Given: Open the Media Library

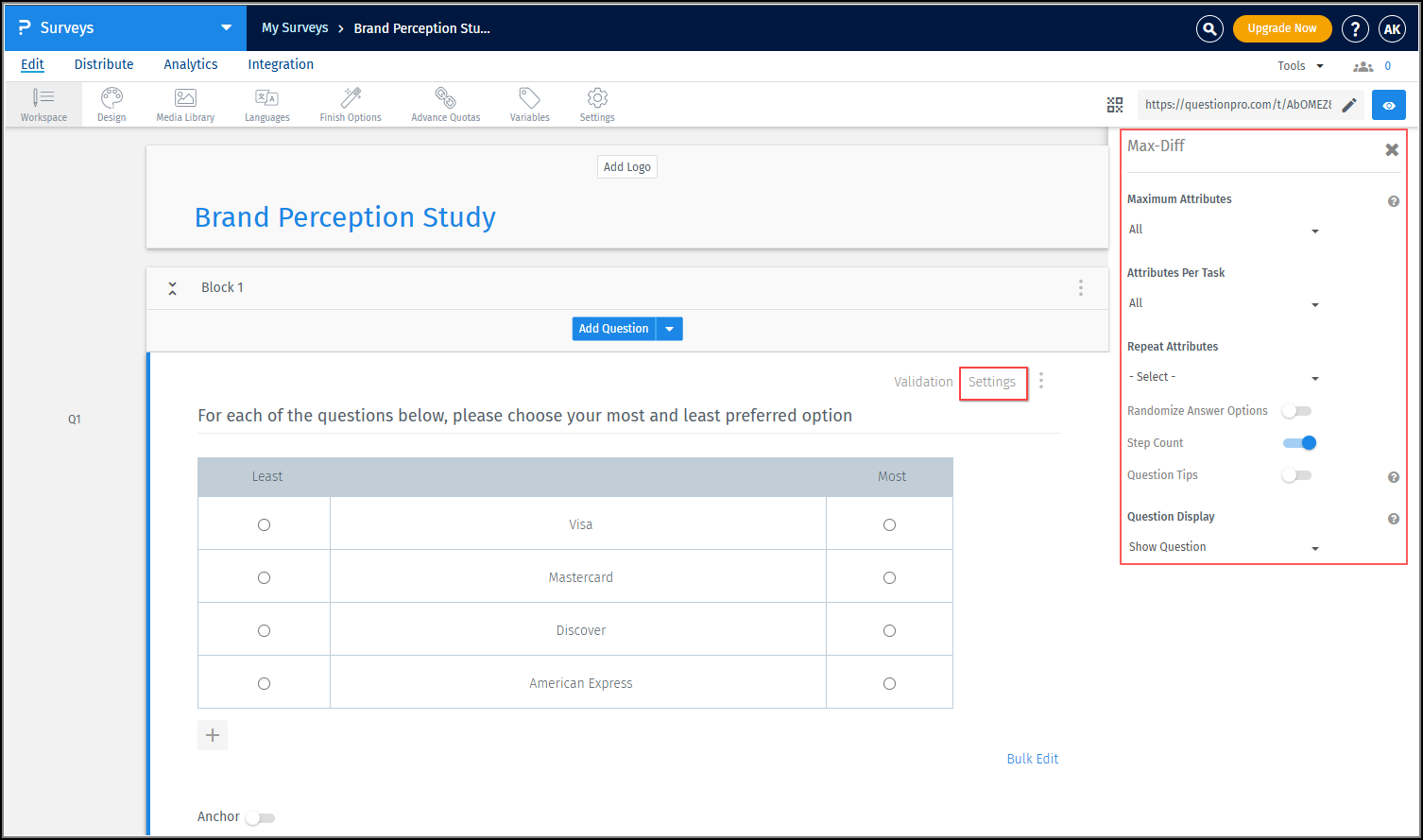Looking at the screenshot, I should click(184, 104).
